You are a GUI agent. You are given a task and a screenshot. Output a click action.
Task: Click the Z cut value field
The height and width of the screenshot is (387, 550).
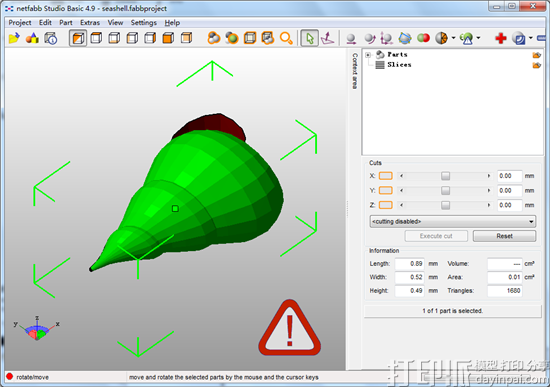pyautogui.click(x=509, y=205)
